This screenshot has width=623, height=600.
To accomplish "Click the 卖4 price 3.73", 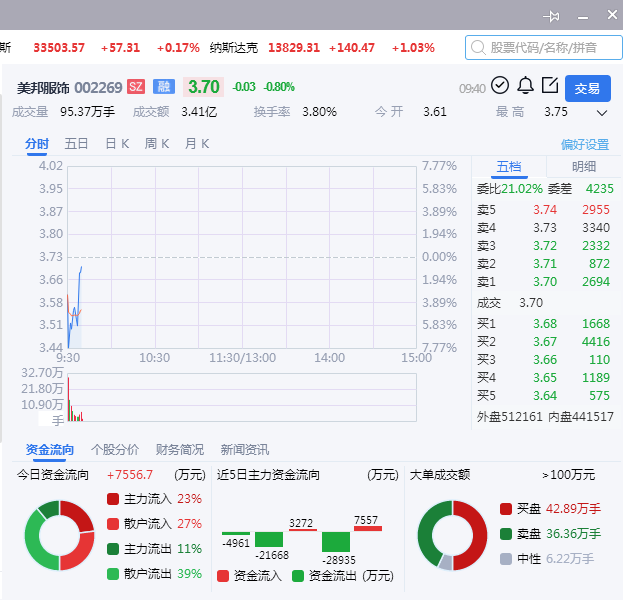I will (x=545, y=228).
